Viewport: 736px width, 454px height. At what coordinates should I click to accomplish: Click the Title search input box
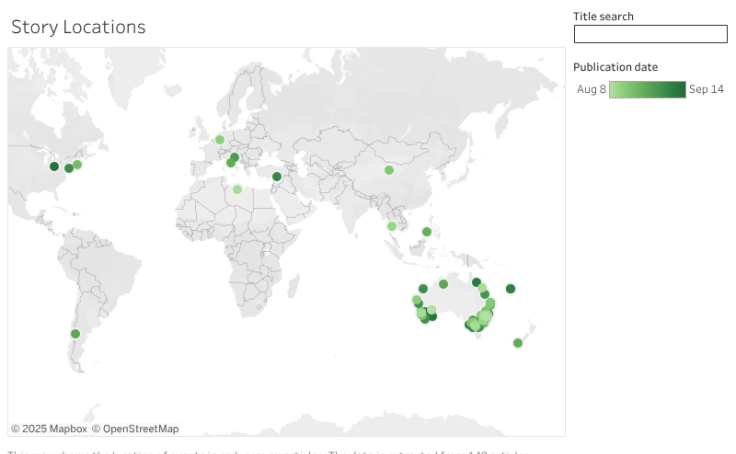click(x=651, y=34)
